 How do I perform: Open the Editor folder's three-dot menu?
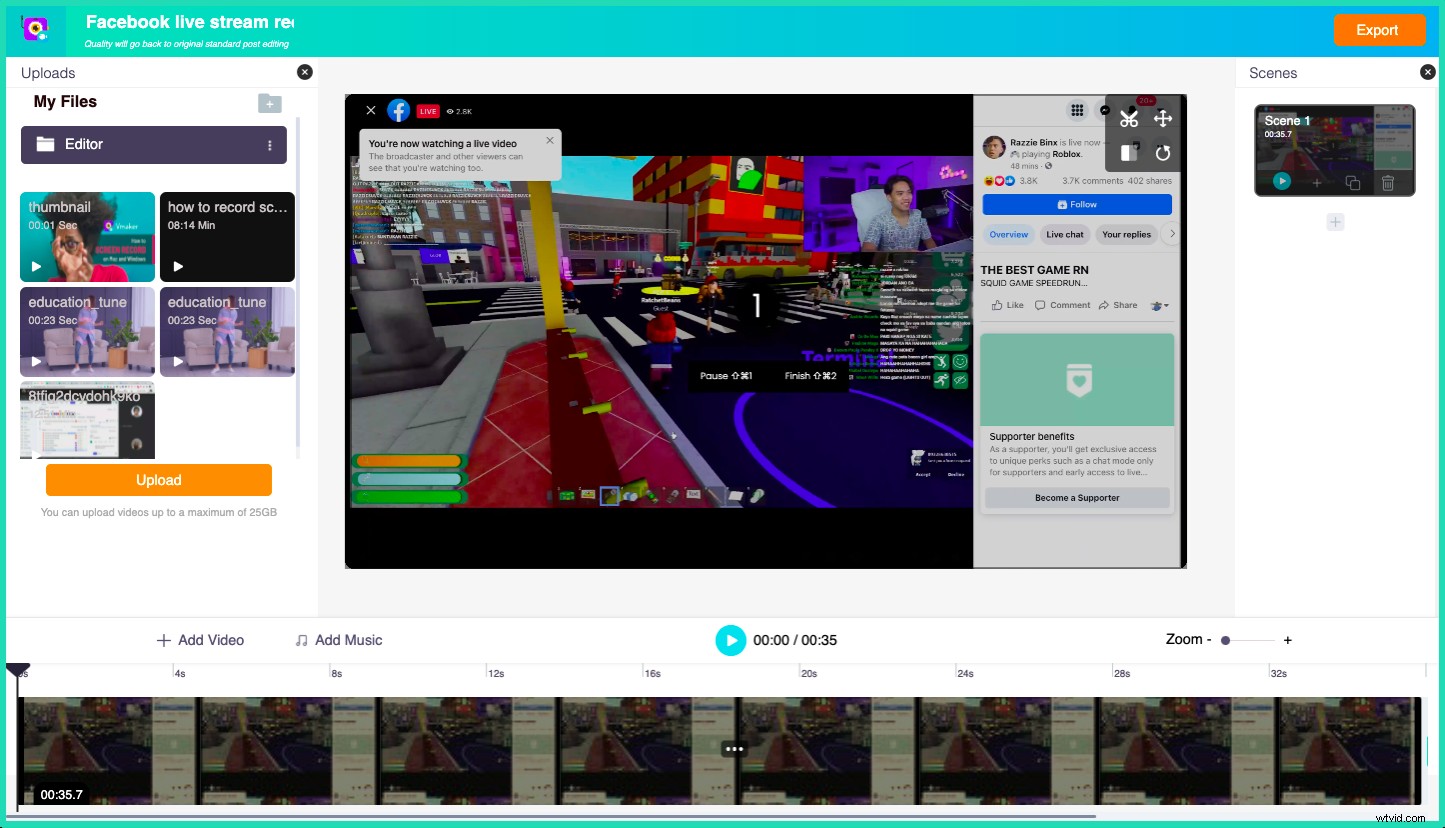(x=269, y=145)
